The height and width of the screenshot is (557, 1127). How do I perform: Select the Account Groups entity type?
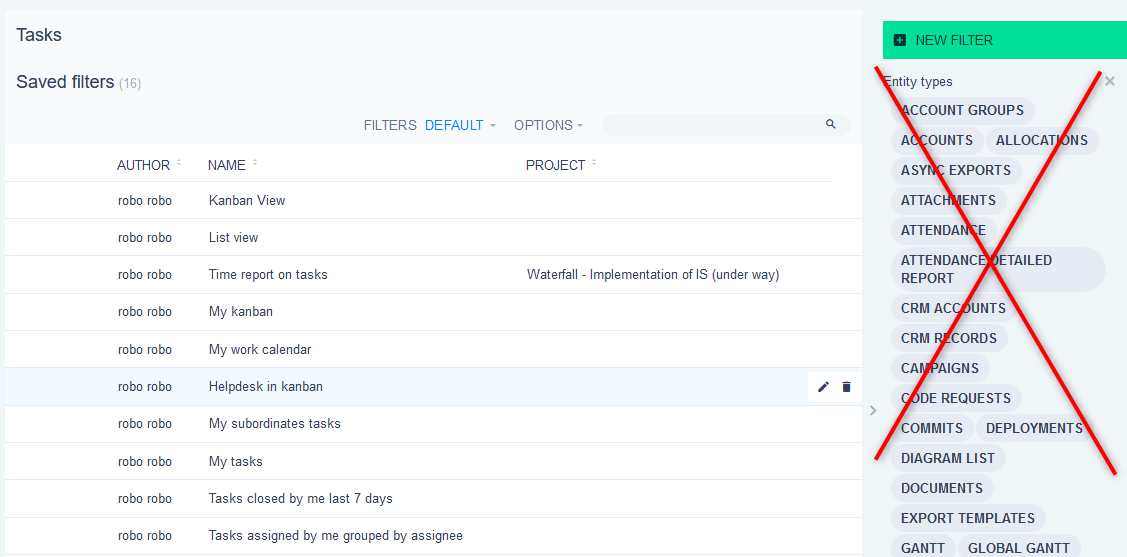[962, 110]
